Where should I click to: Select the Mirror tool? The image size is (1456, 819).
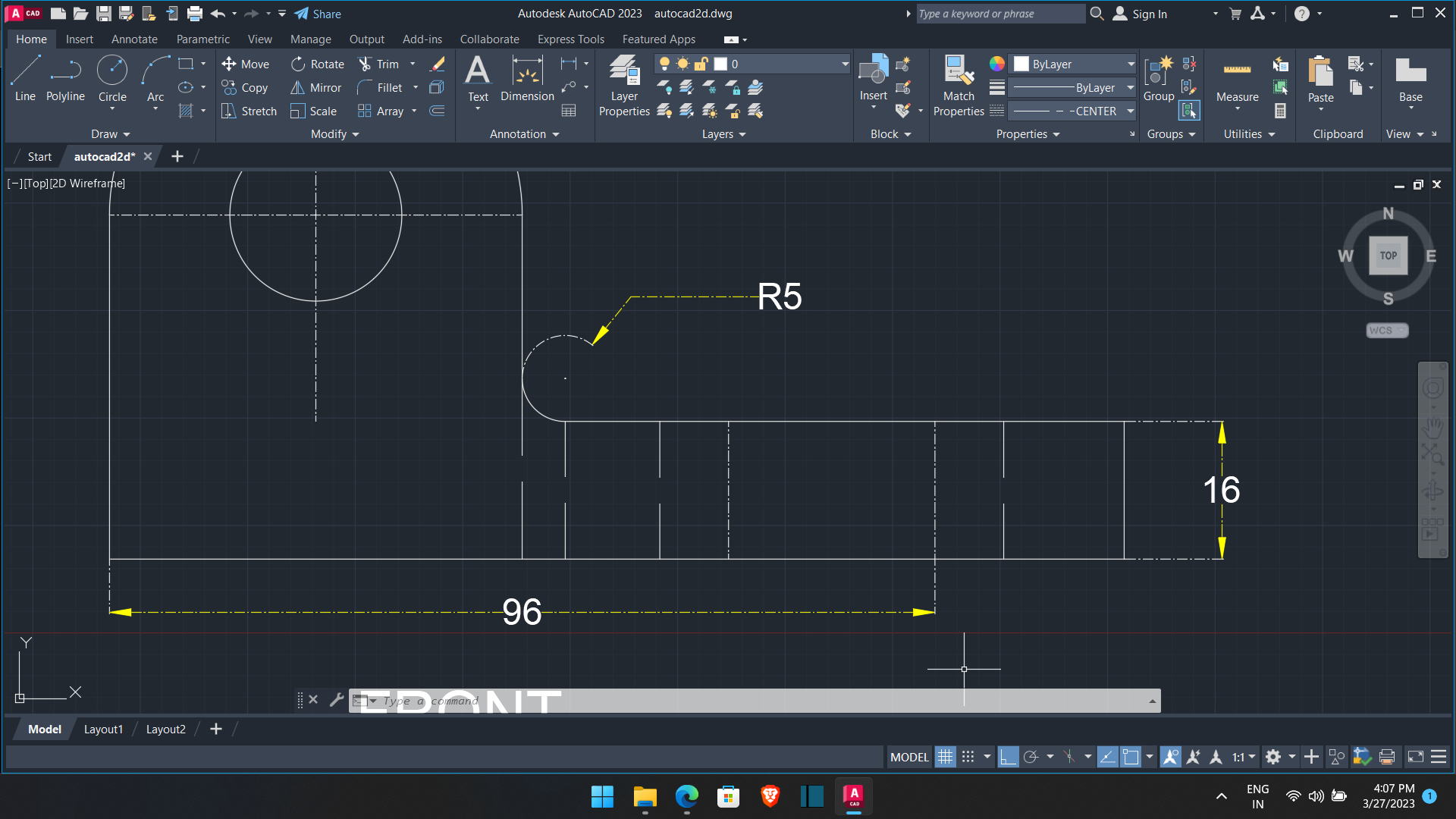316,87
